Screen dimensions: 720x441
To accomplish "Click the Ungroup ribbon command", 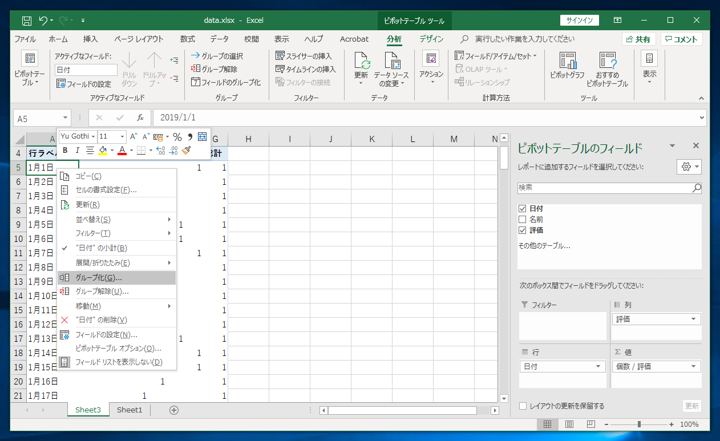I will (x=214, y=69).
